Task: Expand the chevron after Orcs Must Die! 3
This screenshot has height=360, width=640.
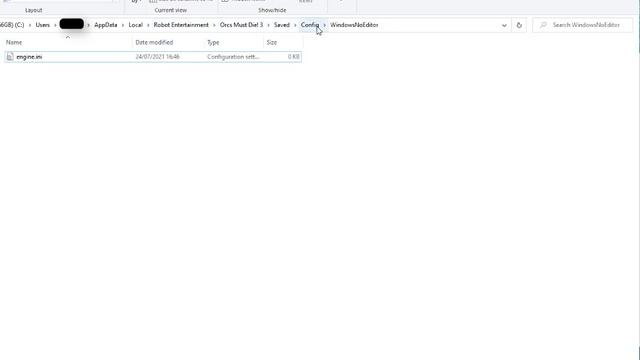Action: 269,25
